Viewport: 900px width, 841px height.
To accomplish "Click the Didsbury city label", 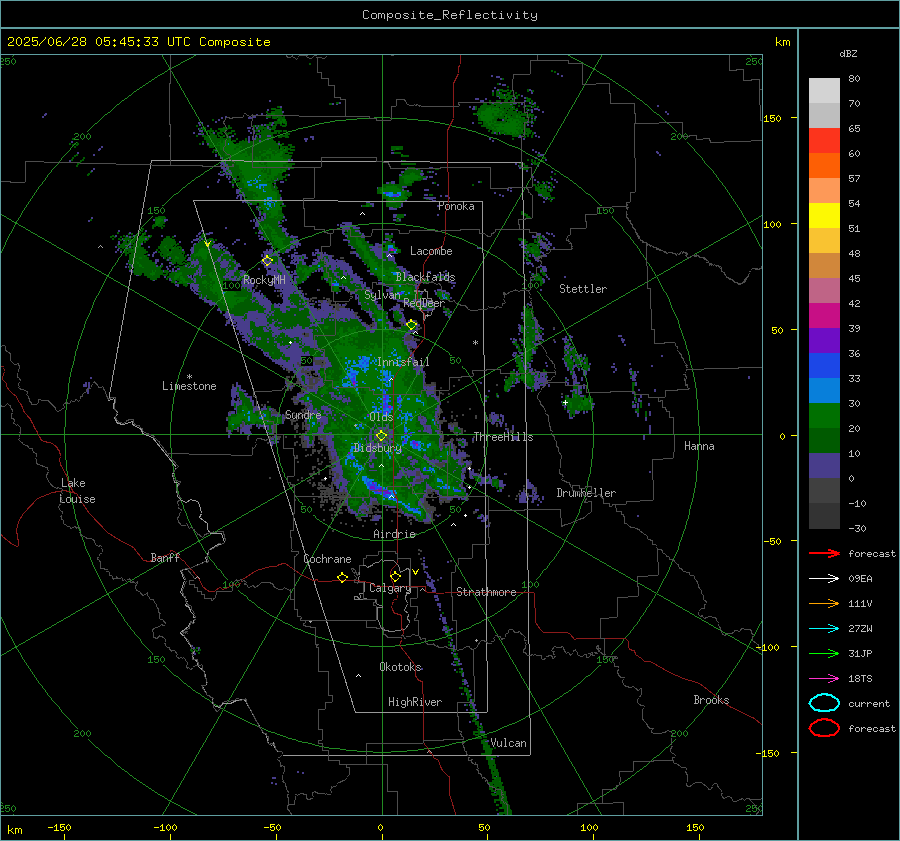I will tap(377, 448).
